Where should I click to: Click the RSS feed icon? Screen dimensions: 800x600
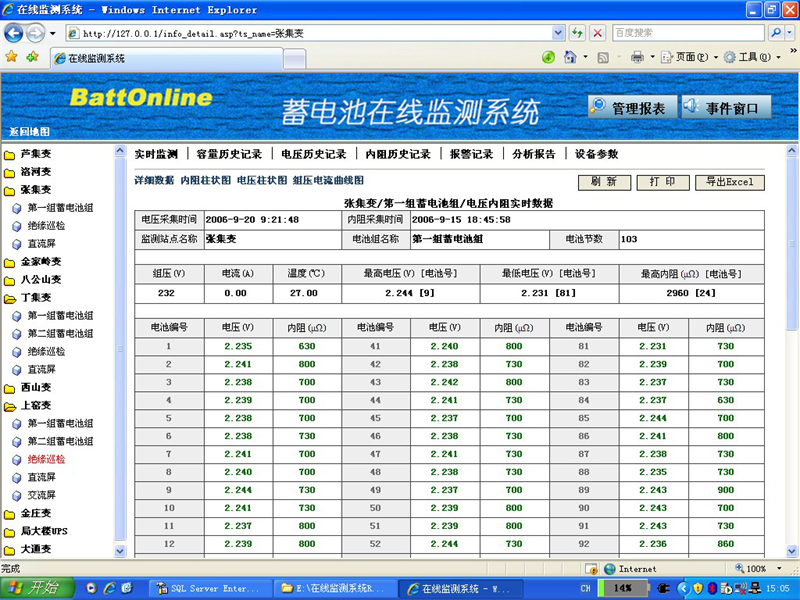point(602,57)
